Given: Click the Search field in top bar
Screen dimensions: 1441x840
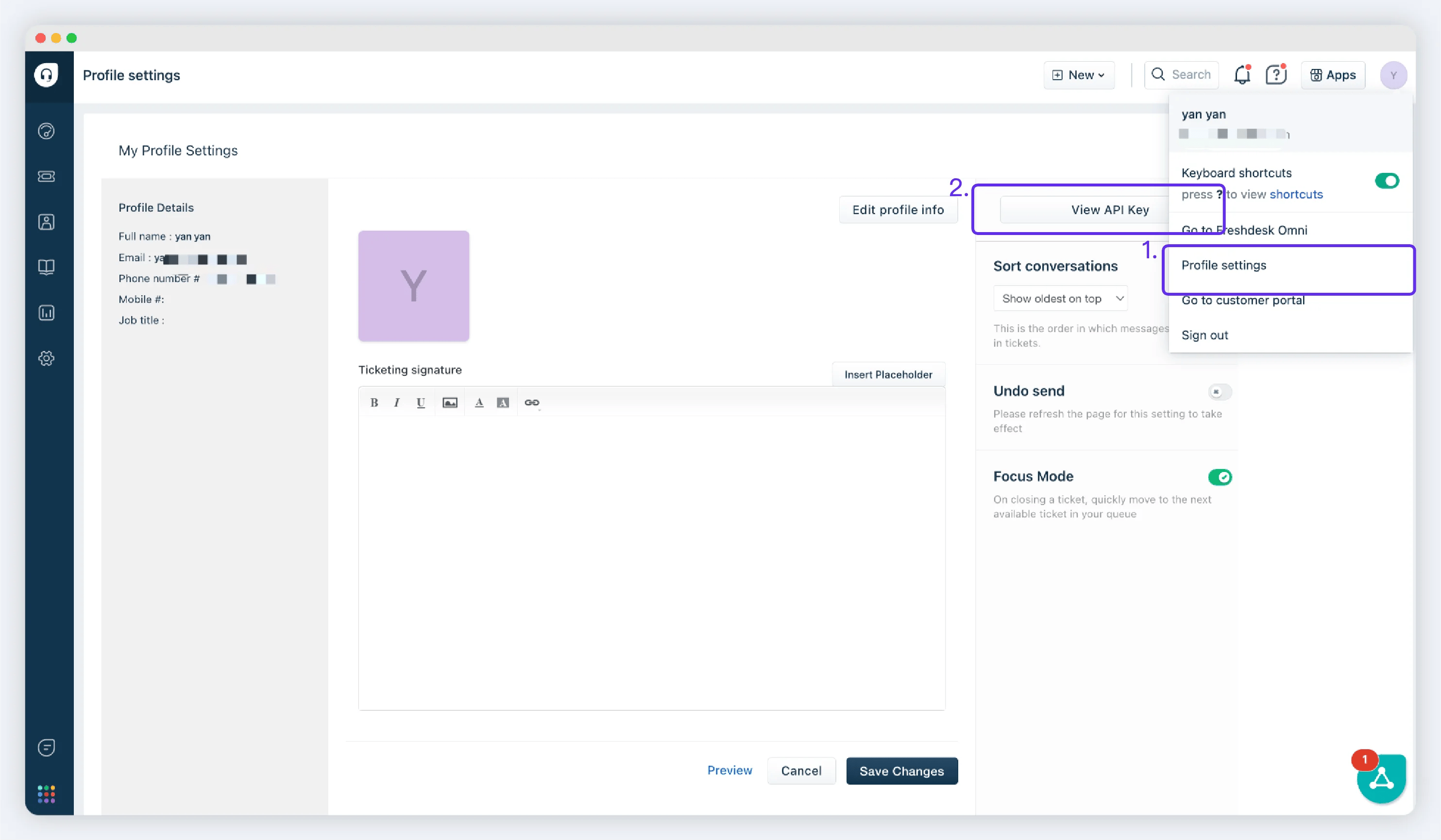Looking at the screenshot, I should tap(1181, 75).
